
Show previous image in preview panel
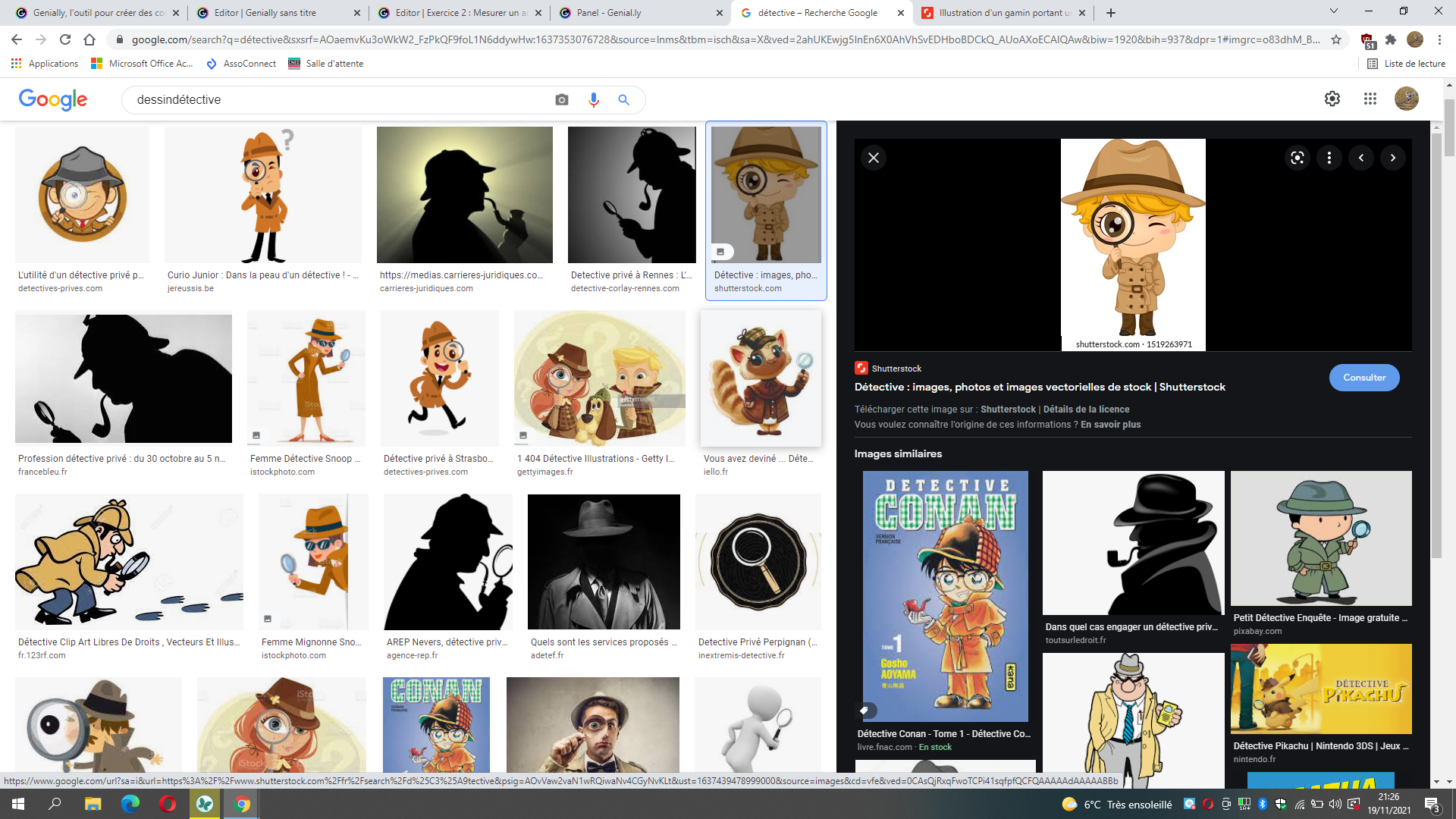pos(1361,158)
